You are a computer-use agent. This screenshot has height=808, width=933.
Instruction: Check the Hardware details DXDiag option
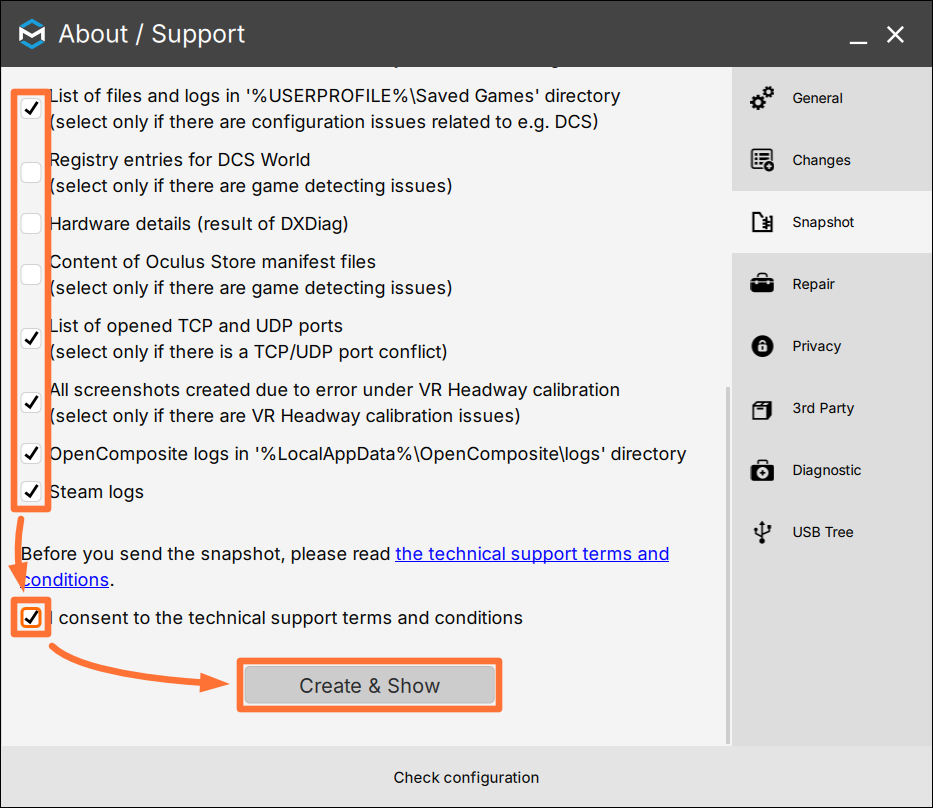pos(31,224)
